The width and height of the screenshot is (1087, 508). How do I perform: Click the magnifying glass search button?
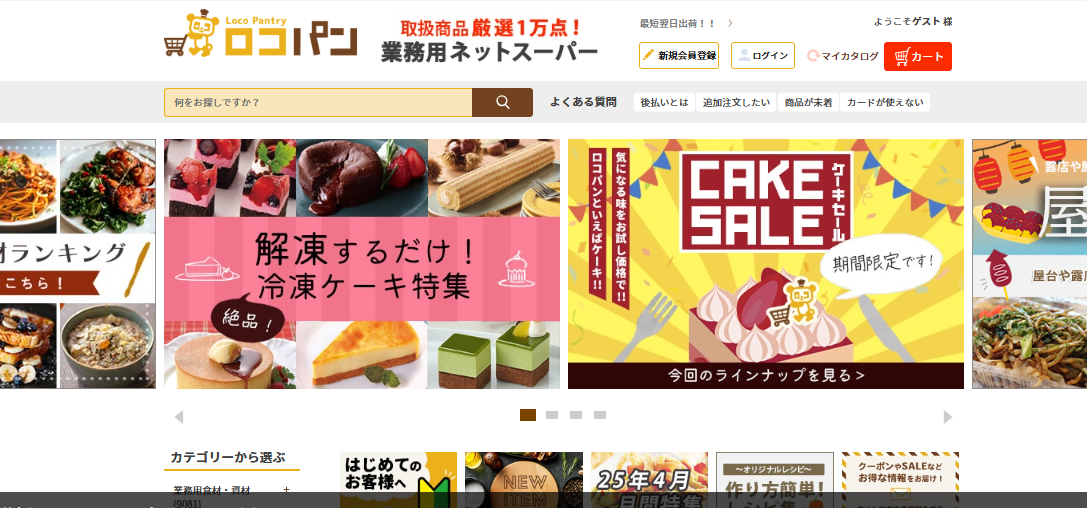pos(503,103)
